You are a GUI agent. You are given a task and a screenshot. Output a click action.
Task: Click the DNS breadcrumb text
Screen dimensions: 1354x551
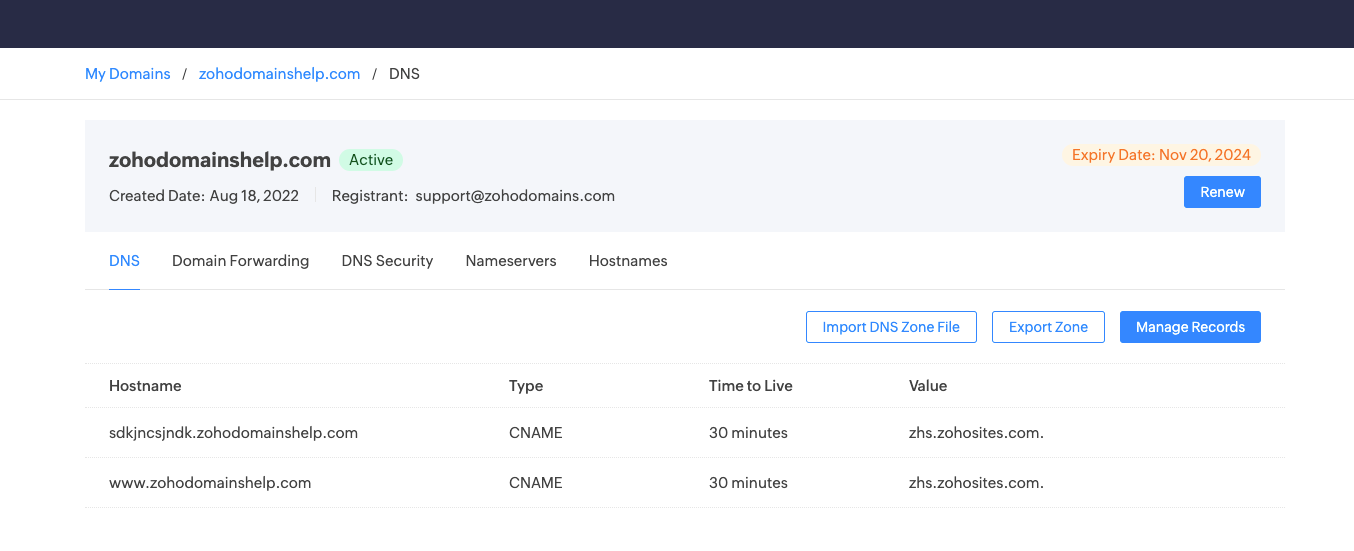pos(404,74)
